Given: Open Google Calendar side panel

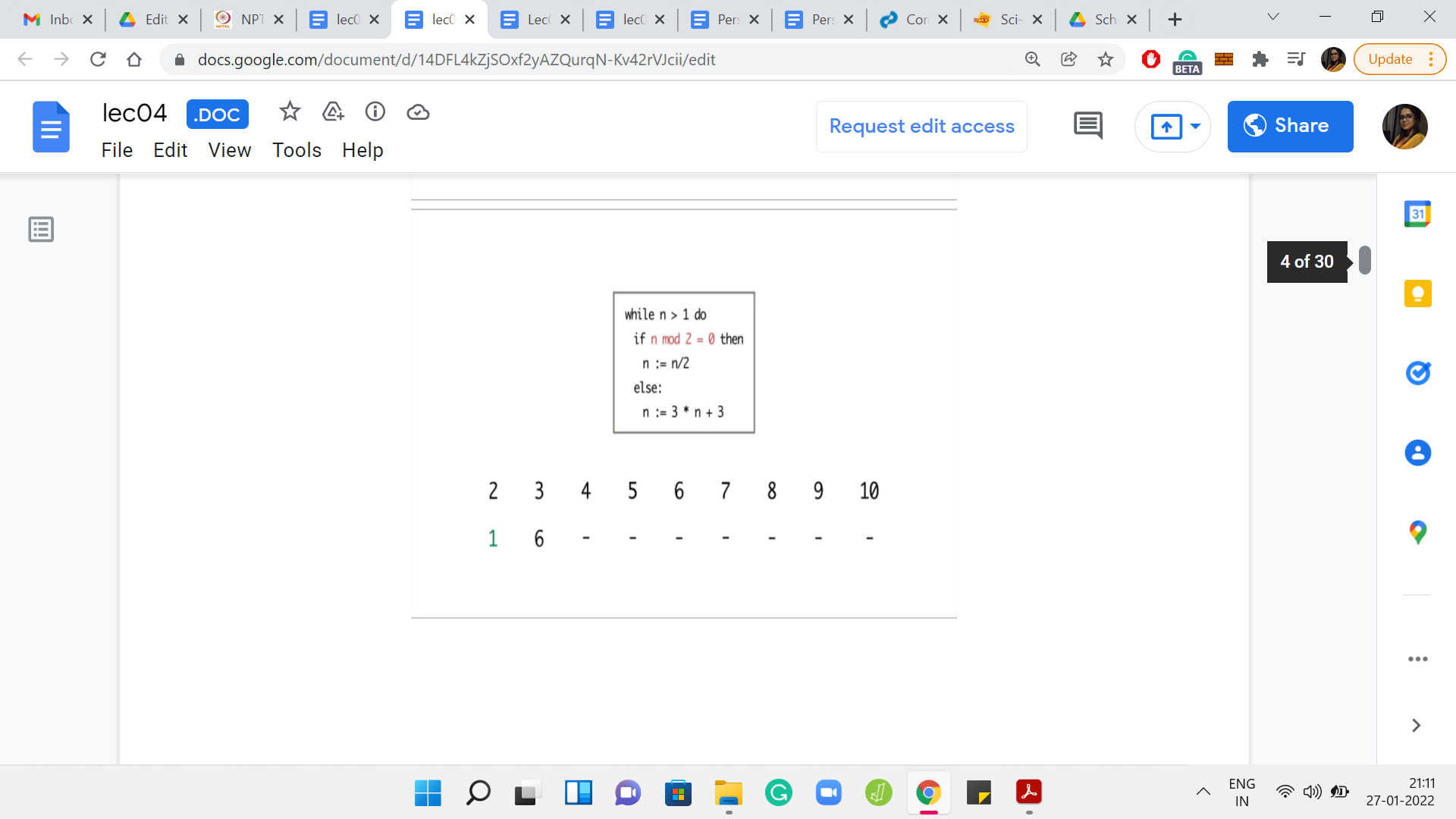Looking at the screenshot, I should click(1417, 214).
